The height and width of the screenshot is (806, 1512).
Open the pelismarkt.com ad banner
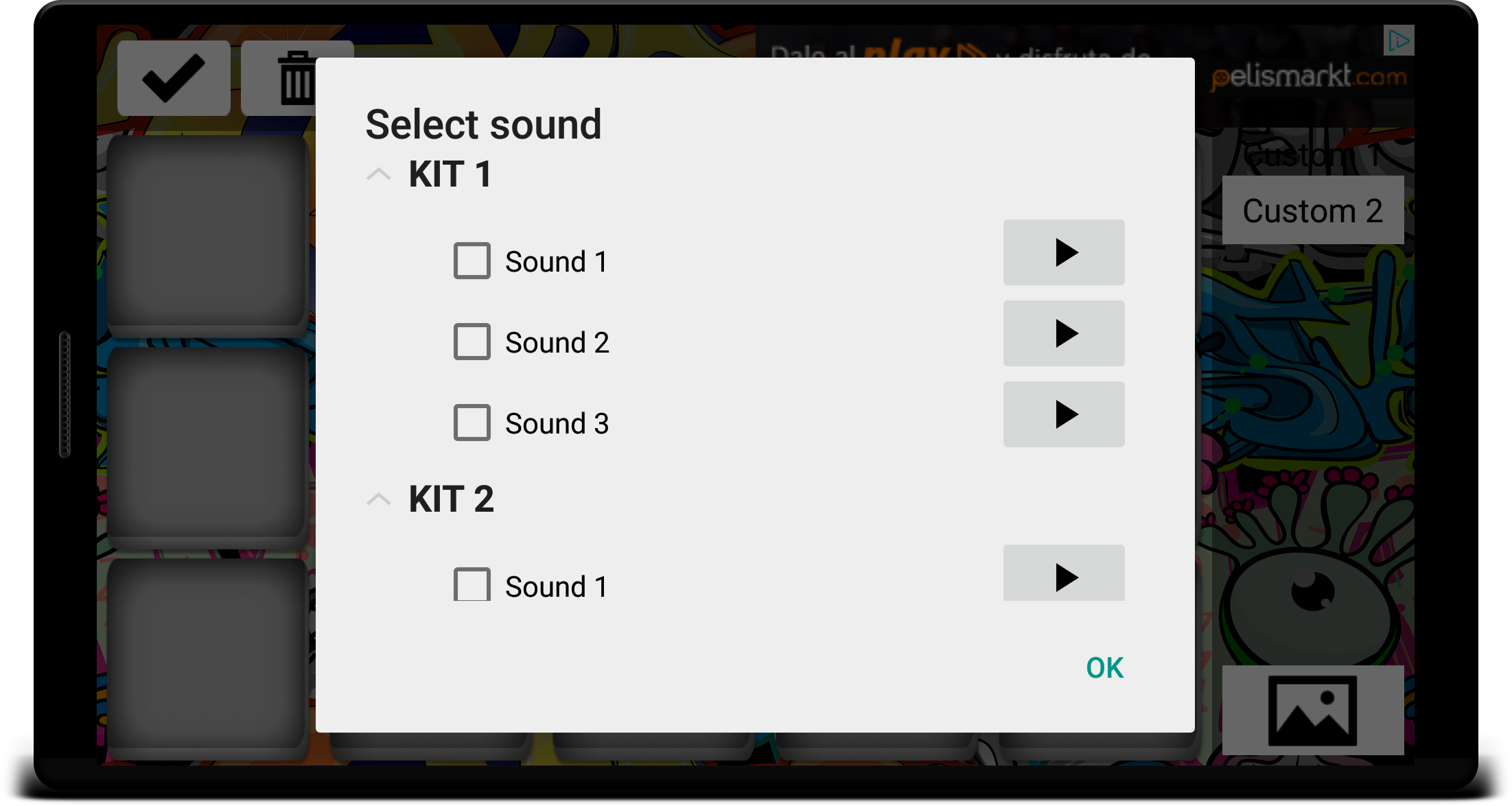coord(1307,77)
